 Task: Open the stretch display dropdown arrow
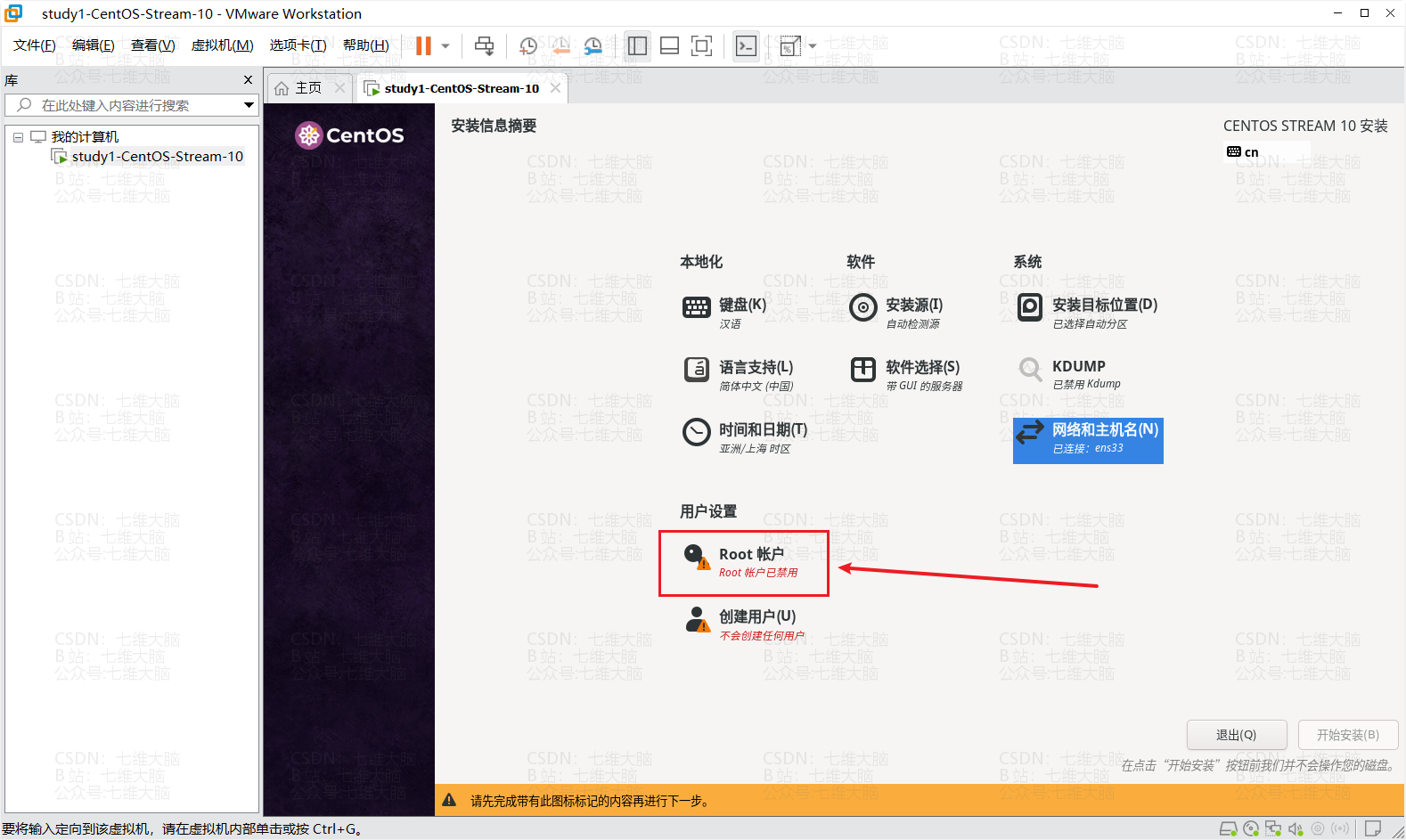813,46
